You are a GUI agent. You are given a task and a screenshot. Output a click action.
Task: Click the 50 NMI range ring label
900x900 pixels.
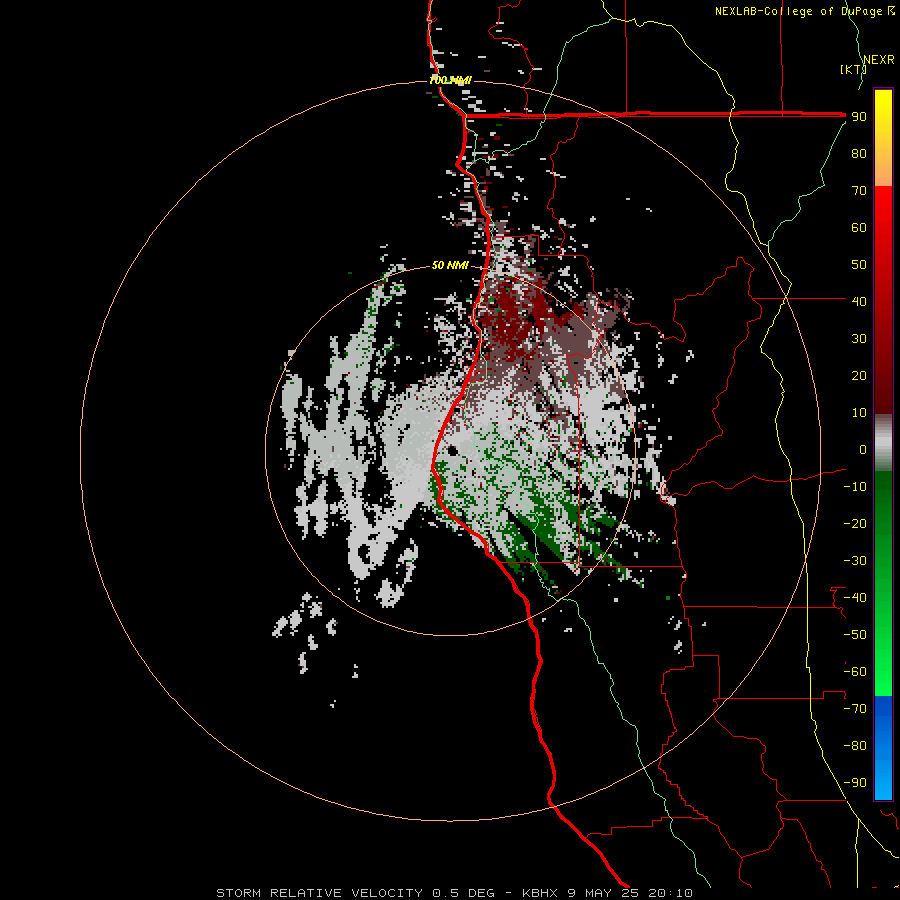[x=451, y=265]
